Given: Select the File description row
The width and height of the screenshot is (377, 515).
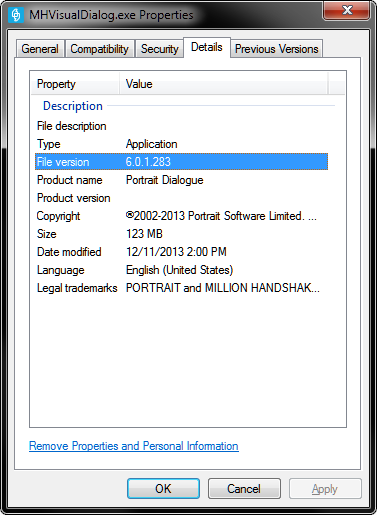Looking at the screenshot, I should point(181,126).
